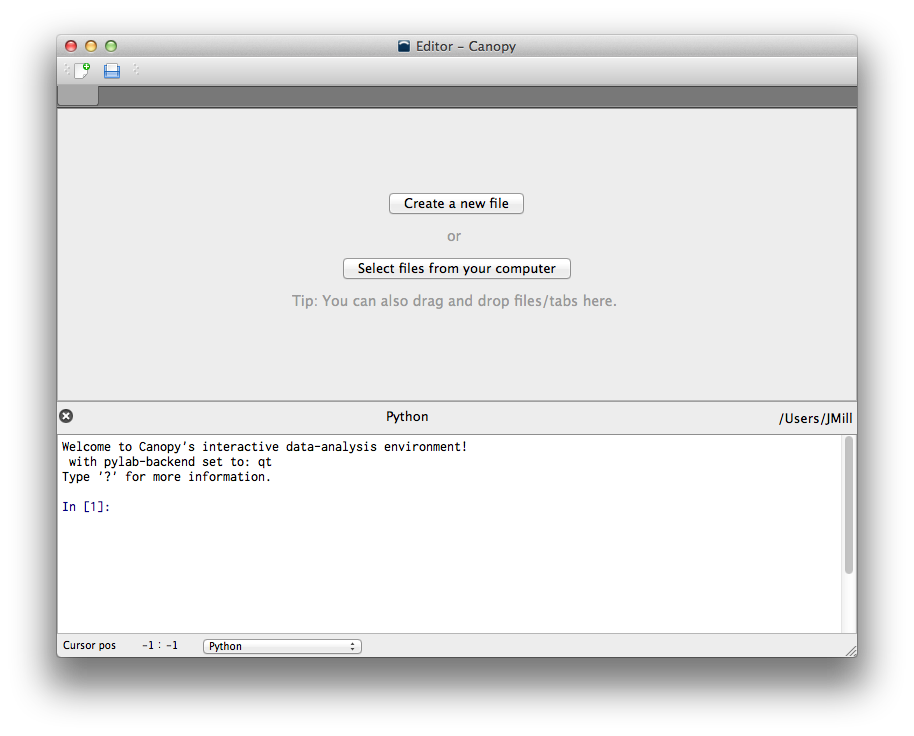This screenshot has height=736, width=914.
Task: Click the /Users/JMill directory path
Action: click(815, 418)
